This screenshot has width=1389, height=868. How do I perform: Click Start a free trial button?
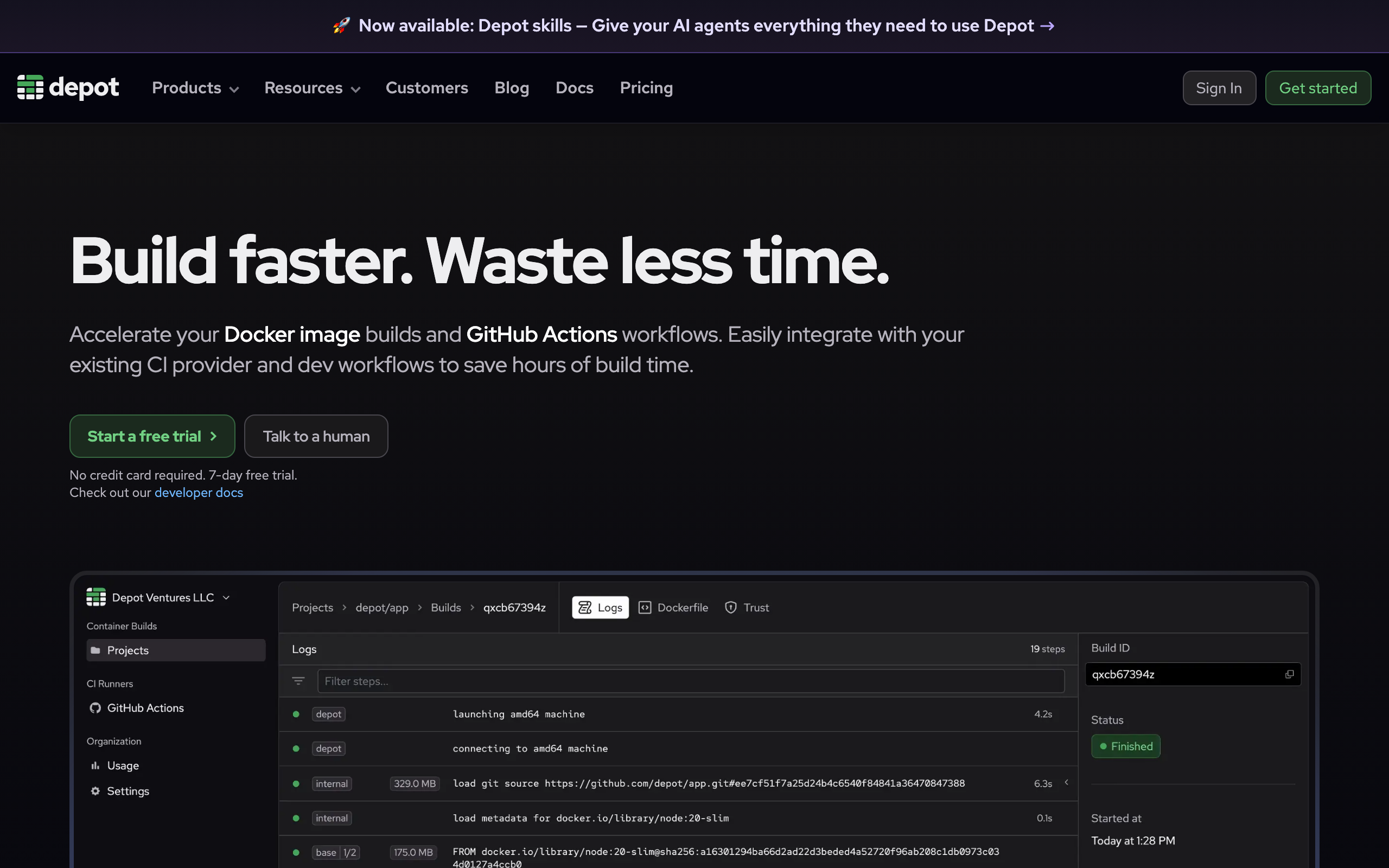(152, 436)
